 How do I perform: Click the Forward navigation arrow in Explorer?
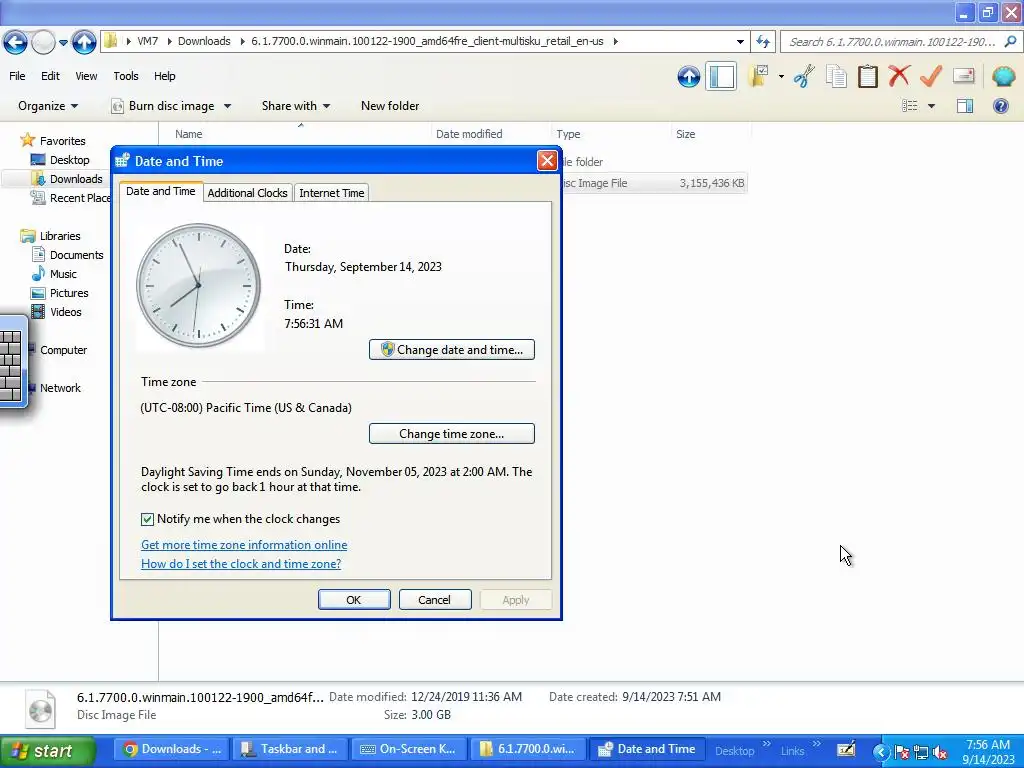point(43,42)
